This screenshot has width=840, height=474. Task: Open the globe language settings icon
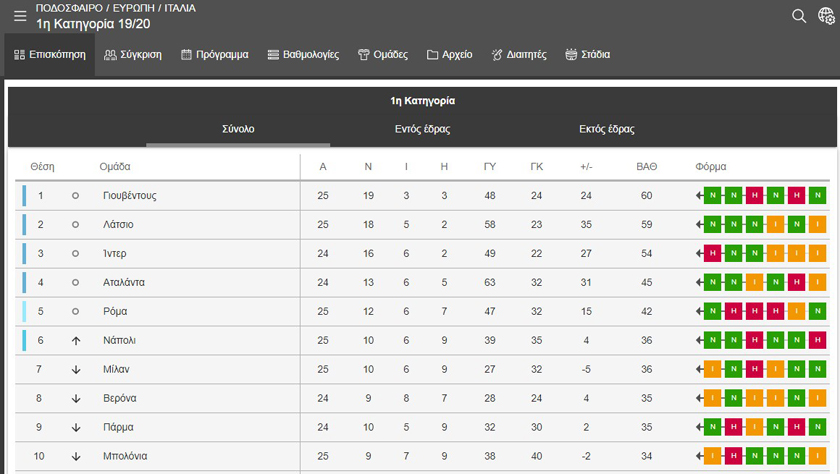[x=826, y=16]
